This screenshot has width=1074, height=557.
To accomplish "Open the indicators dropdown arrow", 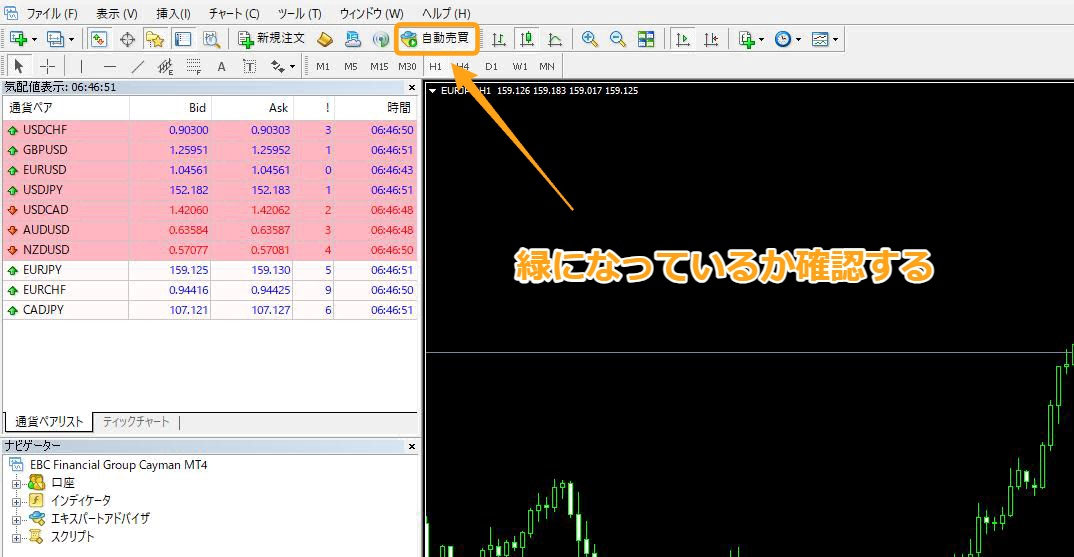I will [x=762, y=40].
